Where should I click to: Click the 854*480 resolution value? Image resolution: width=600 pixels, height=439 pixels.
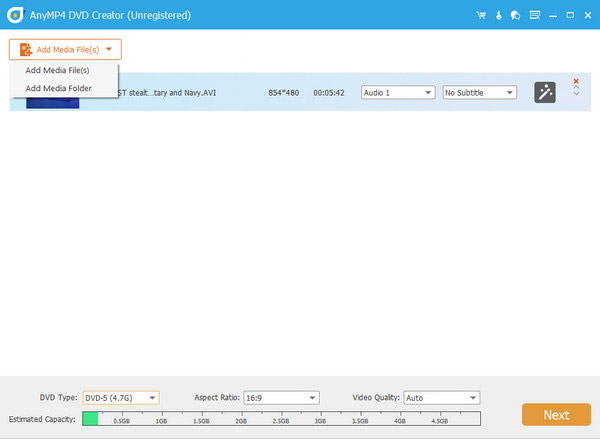(284, 93)
